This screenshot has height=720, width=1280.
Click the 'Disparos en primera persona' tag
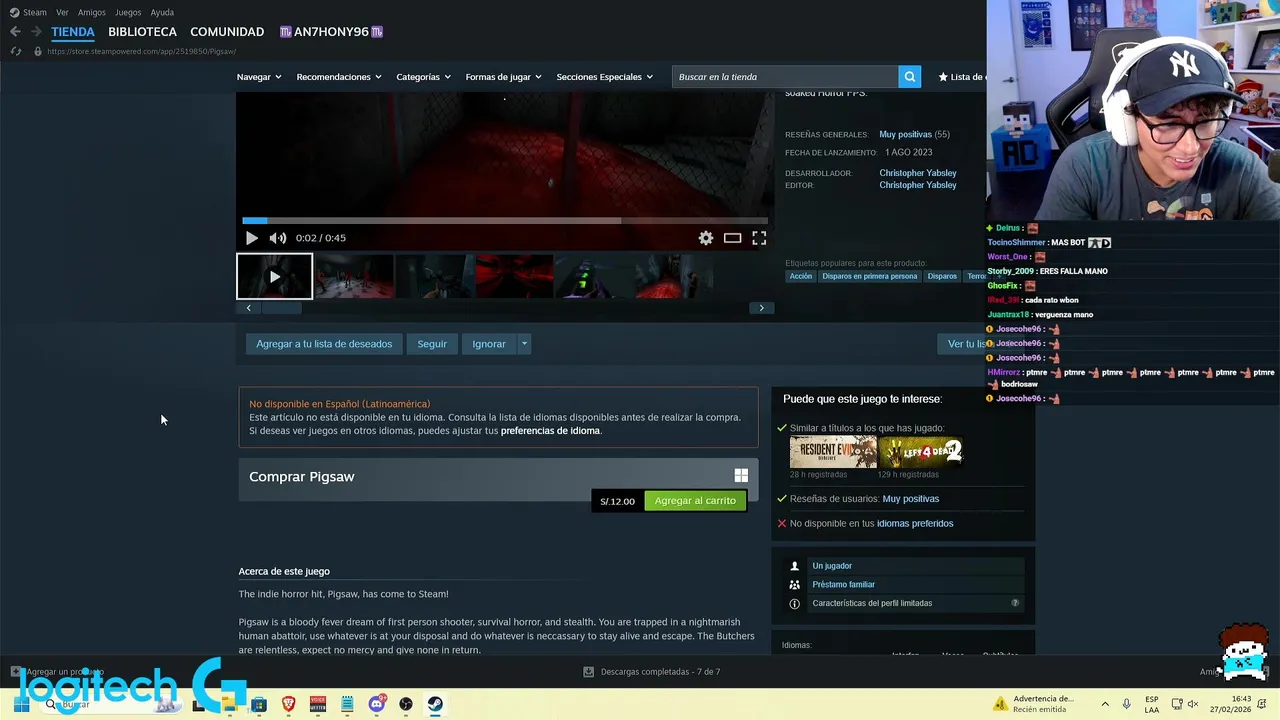point(869,276)
